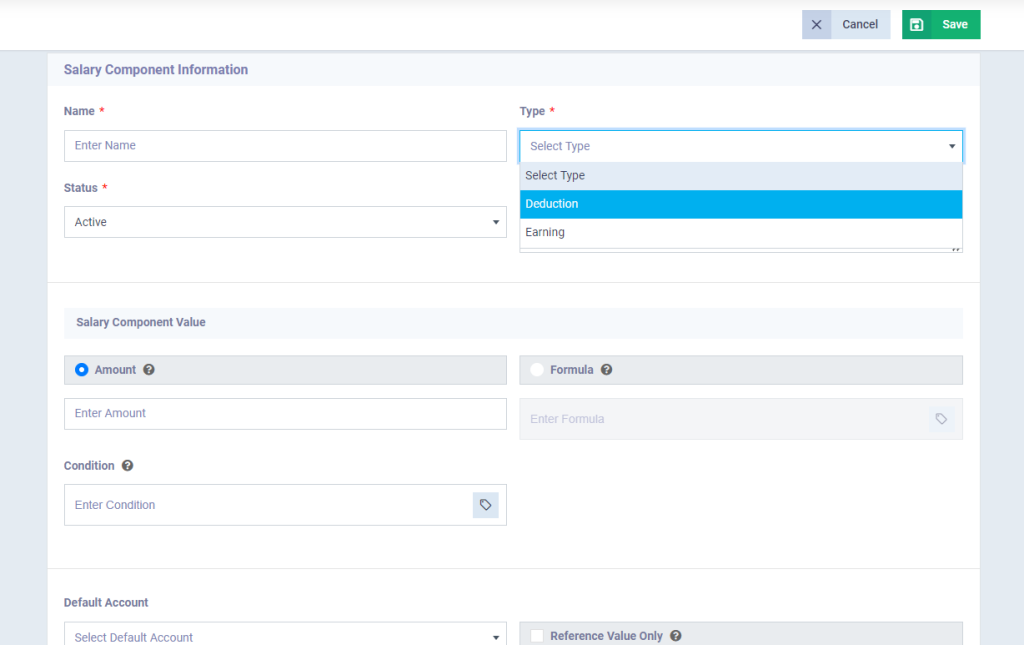Screen dimensions: 1024x645
Task: Click the Cancel button
Action: [858, 24]
